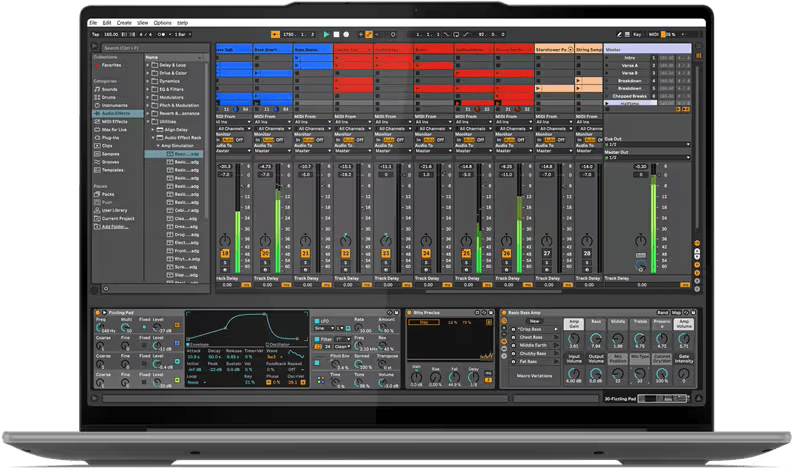Open the Options menu
This screenshot has height=470, width=793.
coord(162,22)
